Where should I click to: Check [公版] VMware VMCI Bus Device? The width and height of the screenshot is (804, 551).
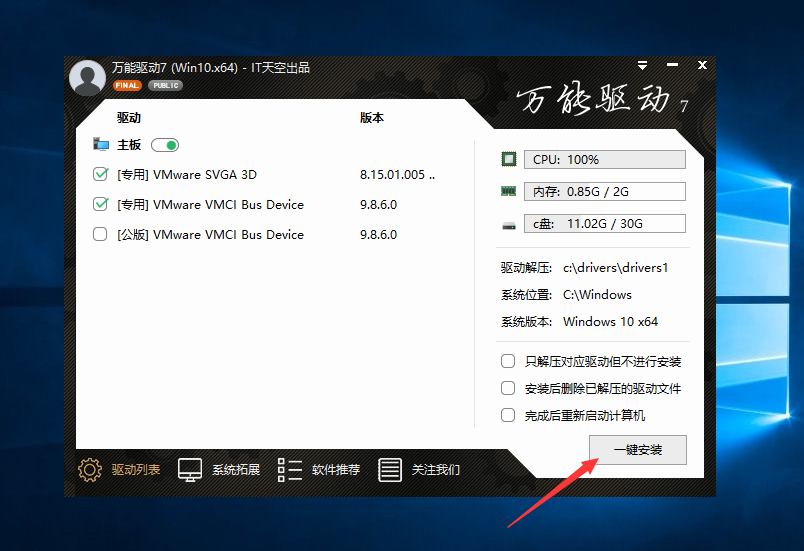pos(100,234)
